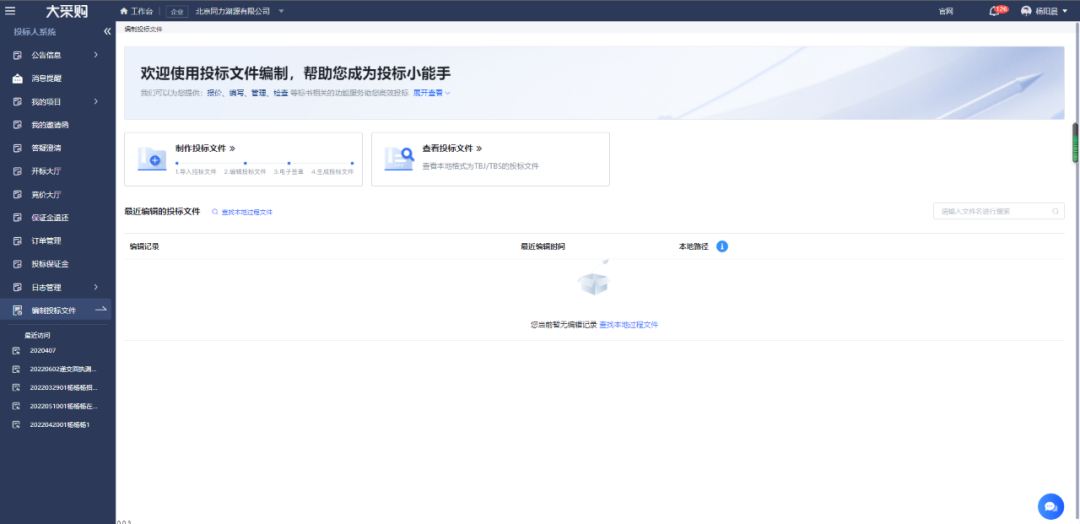
Task: Expand the 我的项目 submenu chevron
Action: pyautogui.click(x=96, y=102)
